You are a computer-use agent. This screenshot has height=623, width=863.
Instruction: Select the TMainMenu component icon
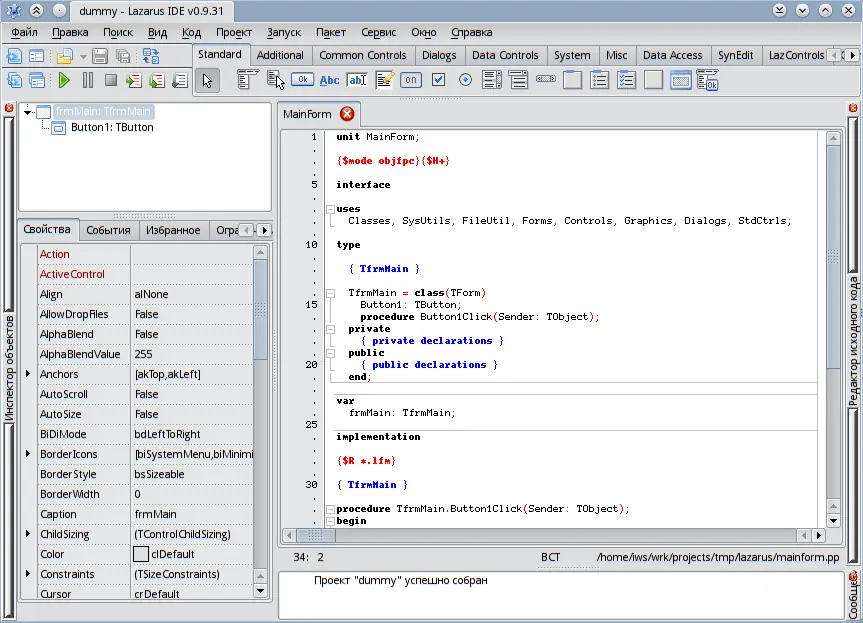[x=248, y=79]
